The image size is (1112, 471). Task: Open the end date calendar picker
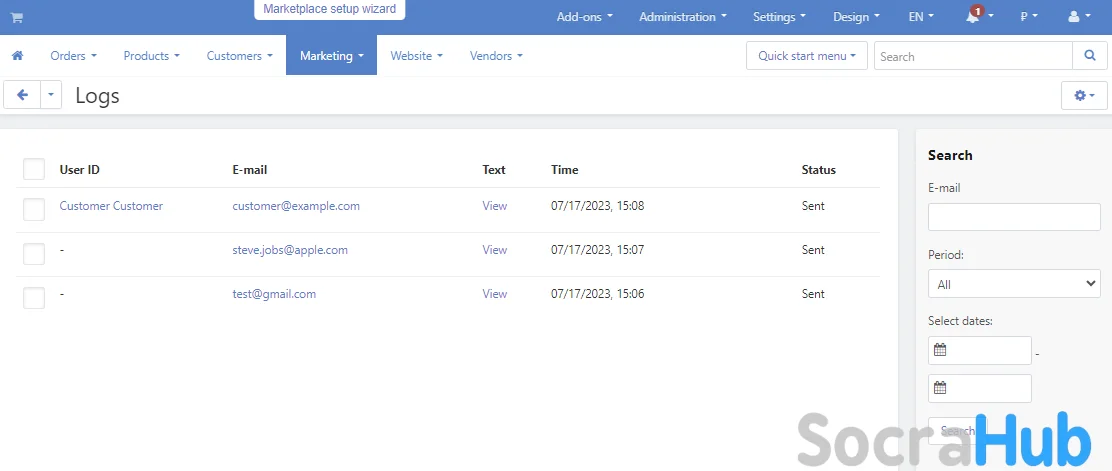click(940, 388)
